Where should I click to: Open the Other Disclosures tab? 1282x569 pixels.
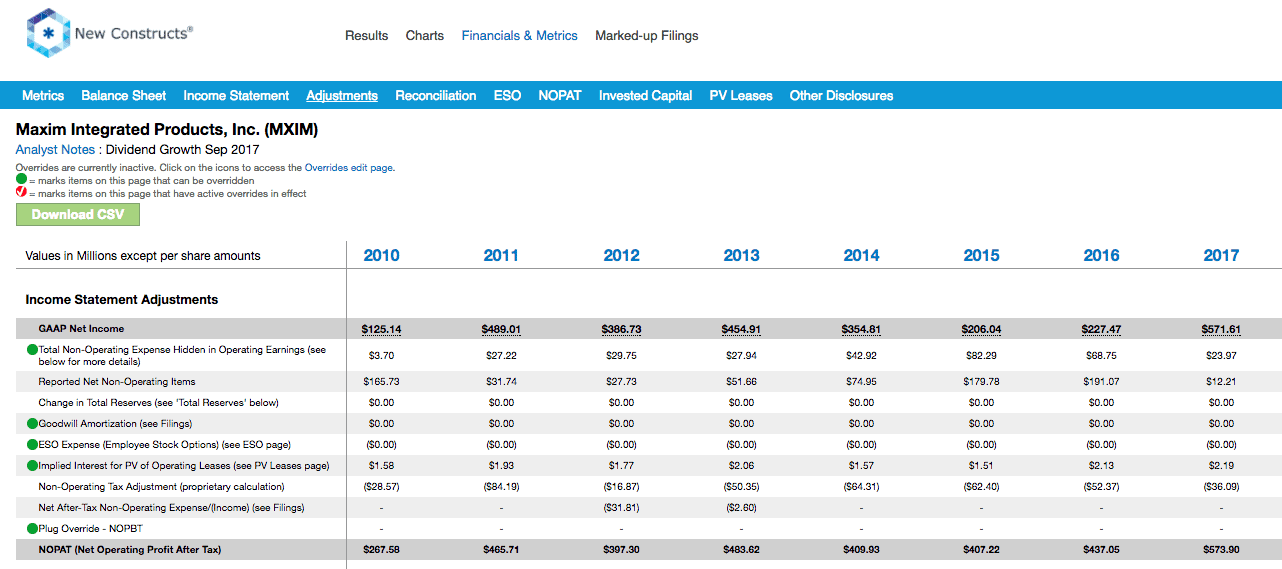tap(842, 96)
